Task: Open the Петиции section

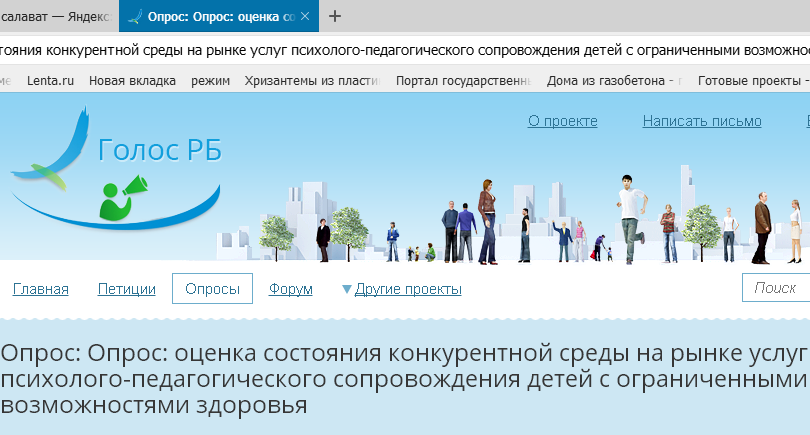Action: tap(126, 289)
